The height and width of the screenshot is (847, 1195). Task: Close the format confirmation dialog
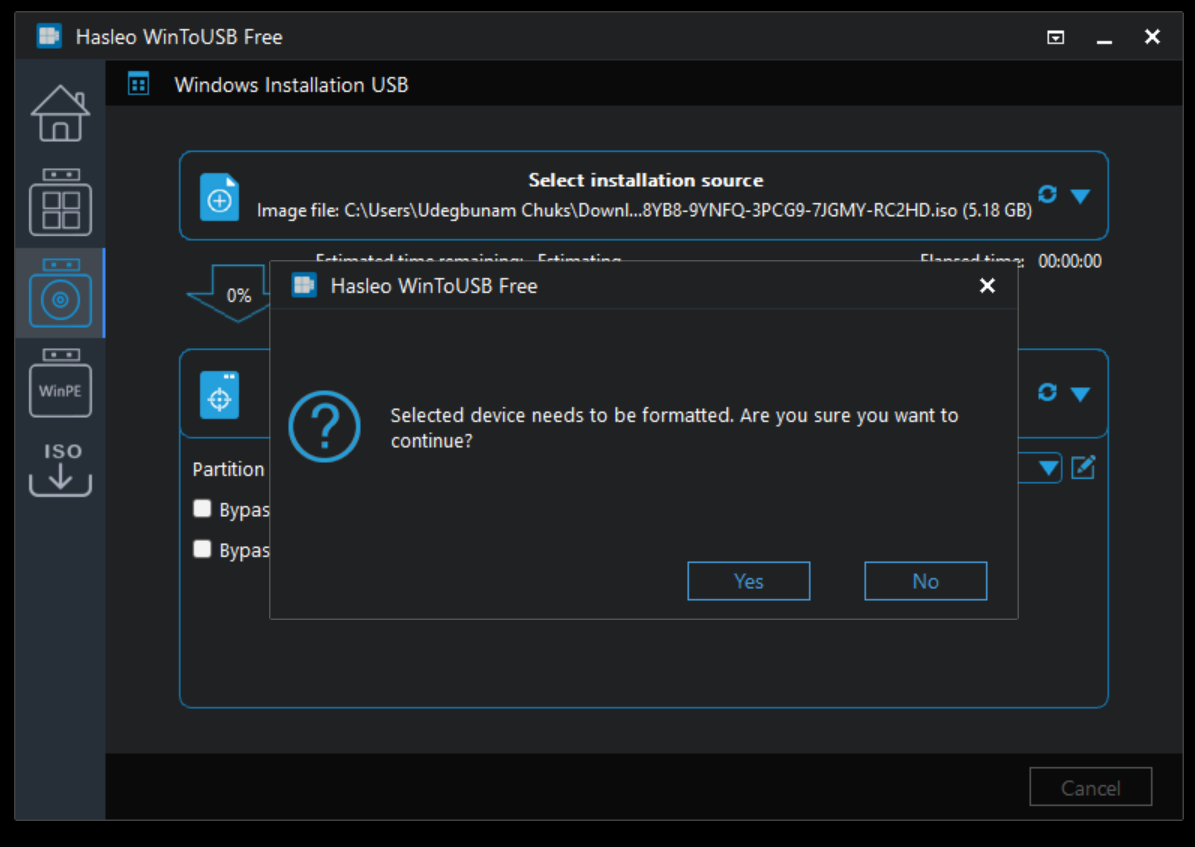(987, 285)
